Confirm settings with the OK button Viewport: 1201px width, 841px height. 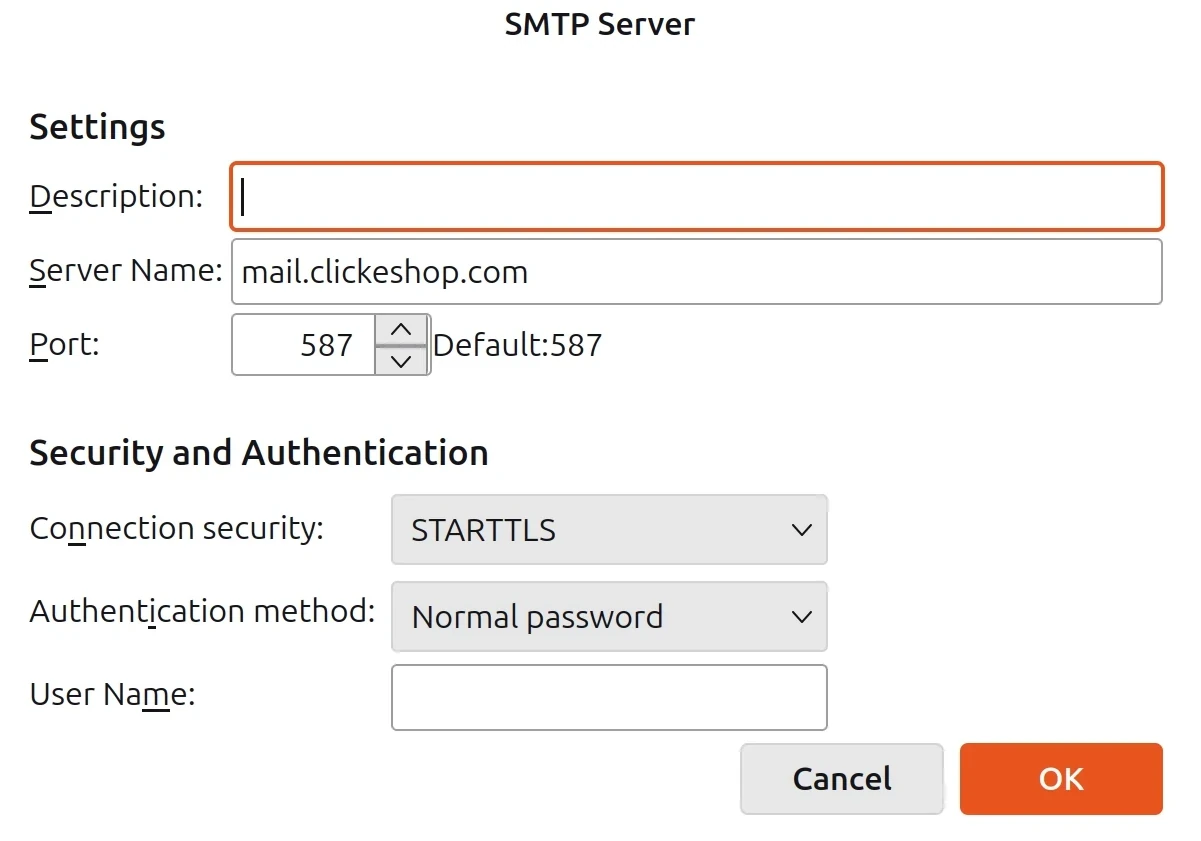(x=1060, y=779)
